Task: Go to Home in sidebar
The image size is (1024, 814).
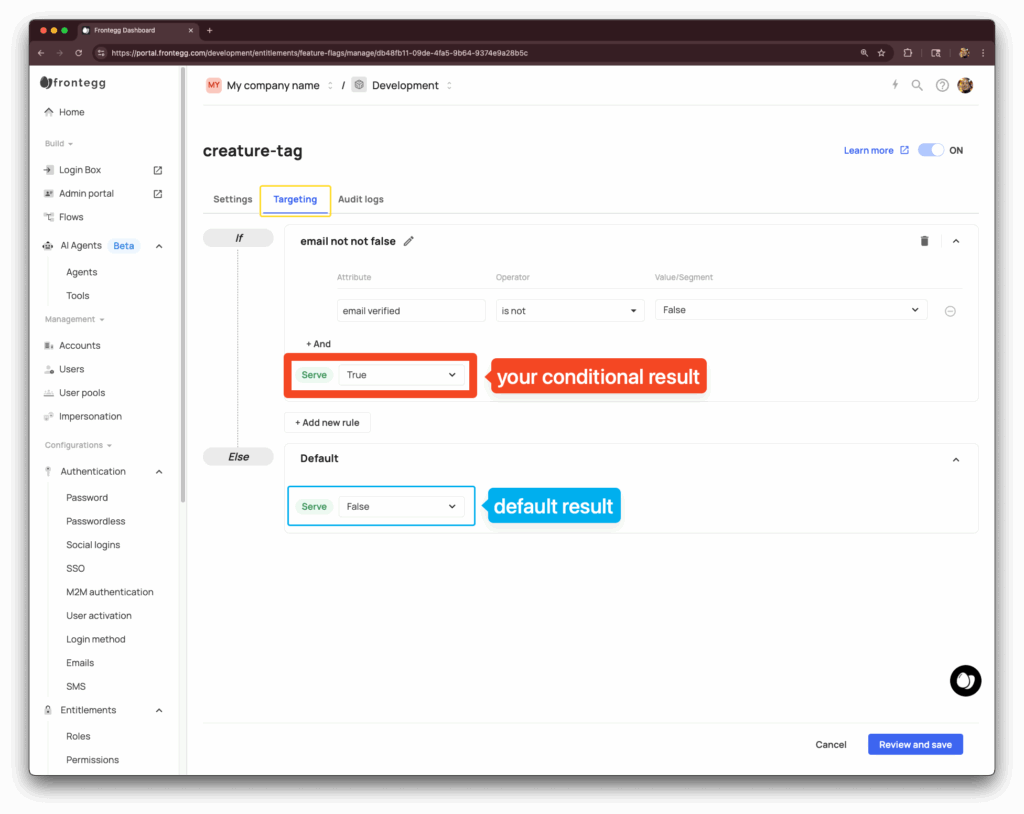Action: coord(71,112)
